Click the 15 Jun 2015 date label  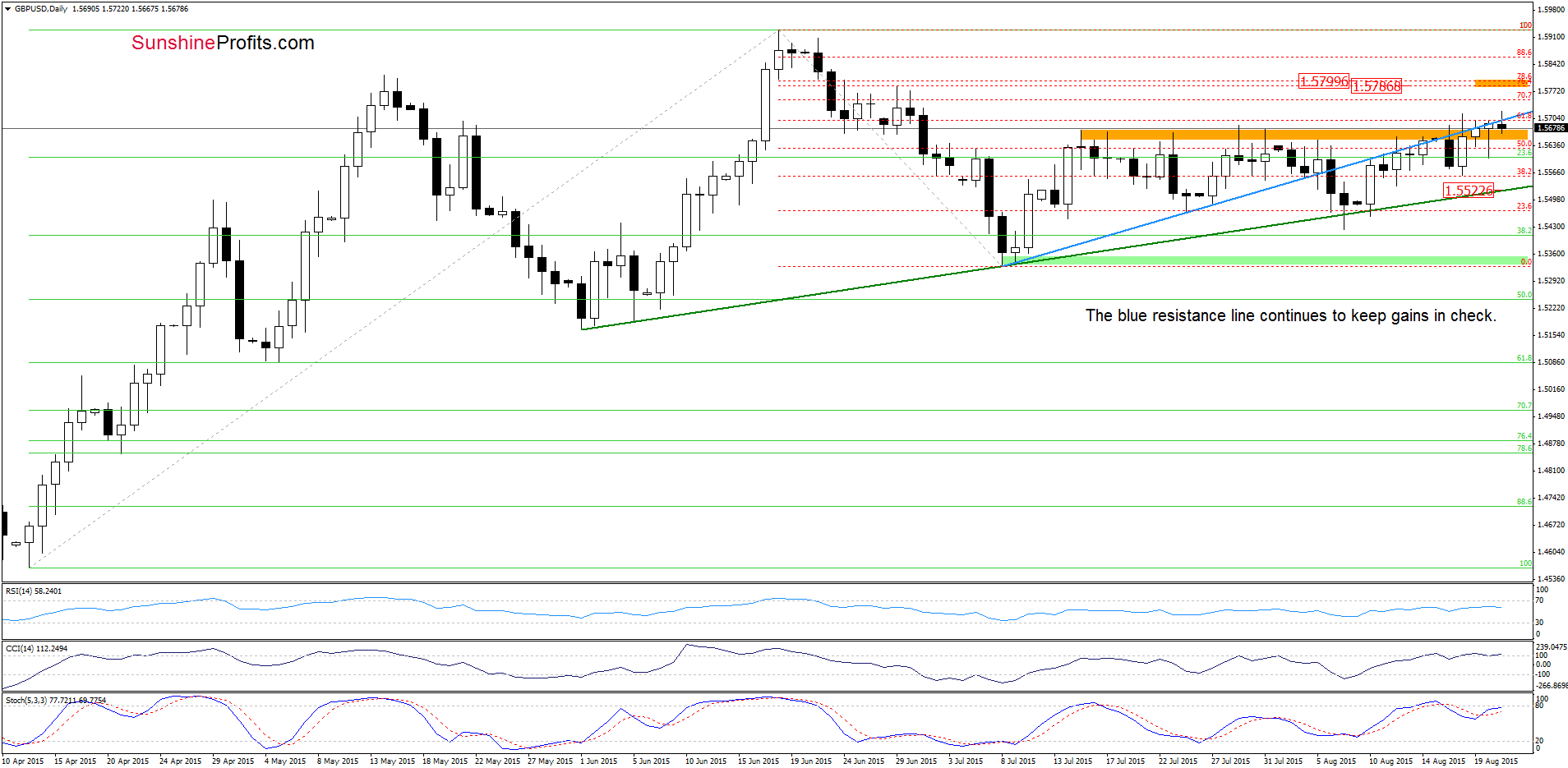(759, 761)
